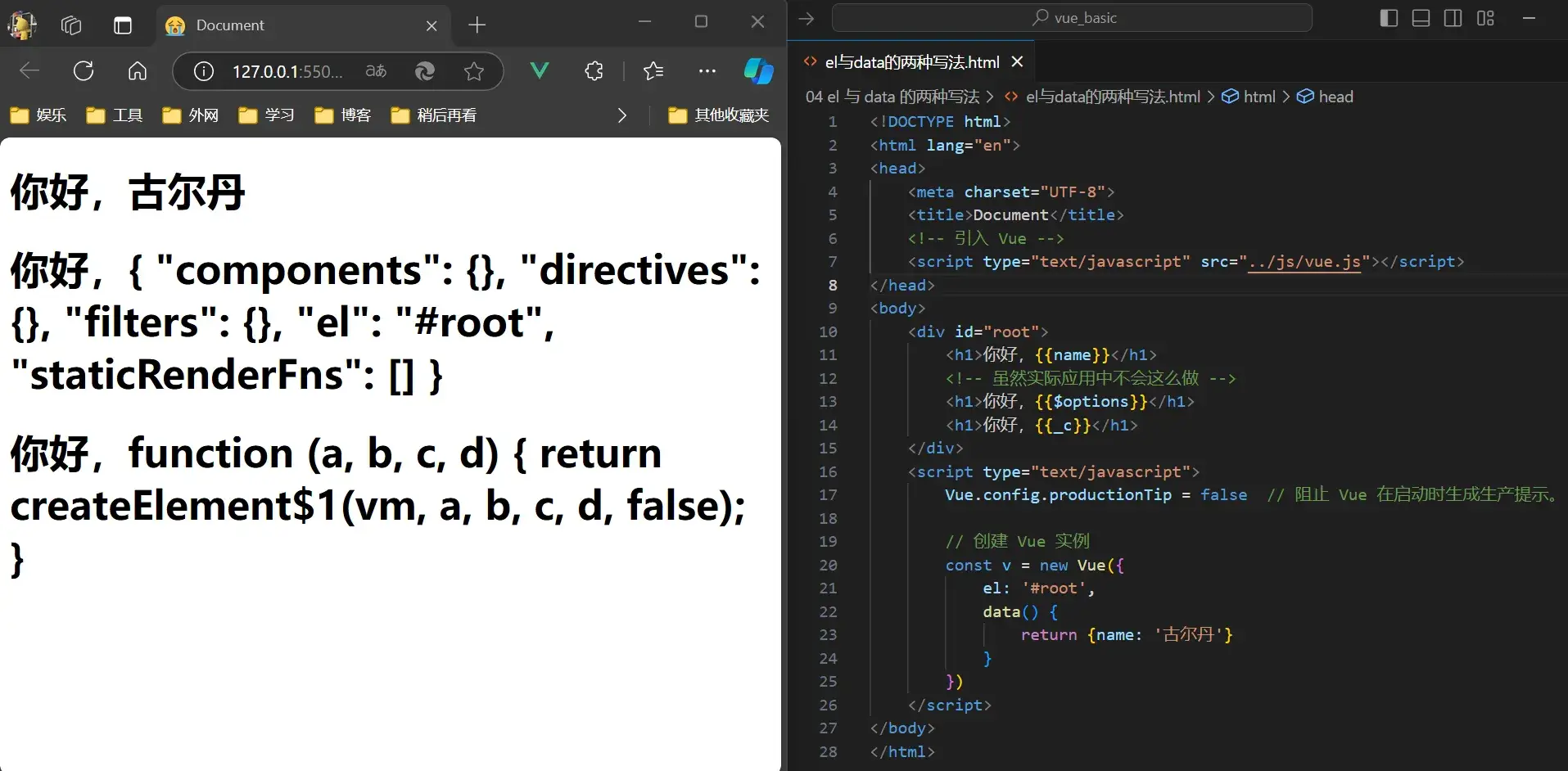Click the vue_basic search command box
The width and height of the screenshot is (1568, 771).
pyautogui.click(x=1073, y=18)
